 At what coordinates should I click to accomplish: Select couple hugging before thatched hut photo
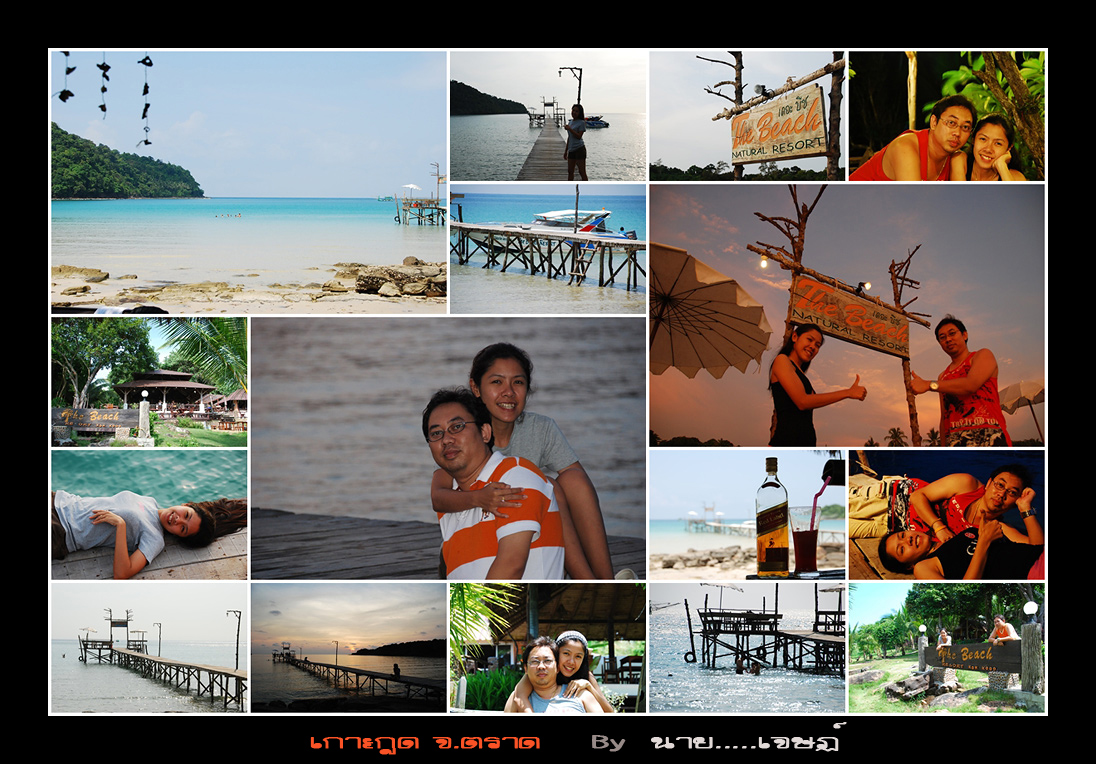pyautogui.click(x=548, y=648)
